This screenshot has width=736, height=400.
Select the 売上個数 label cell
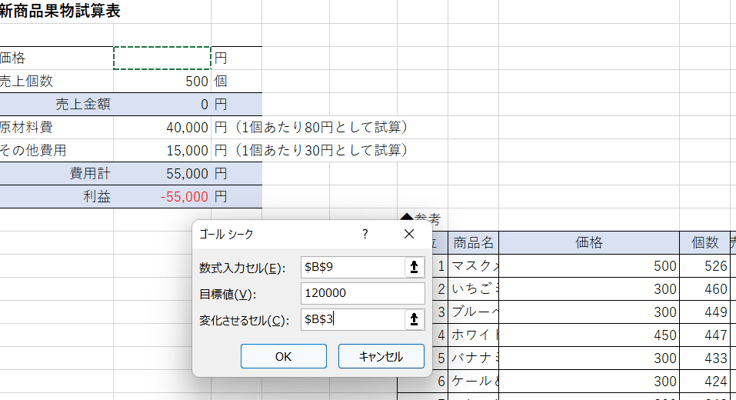tap(56, 81)
